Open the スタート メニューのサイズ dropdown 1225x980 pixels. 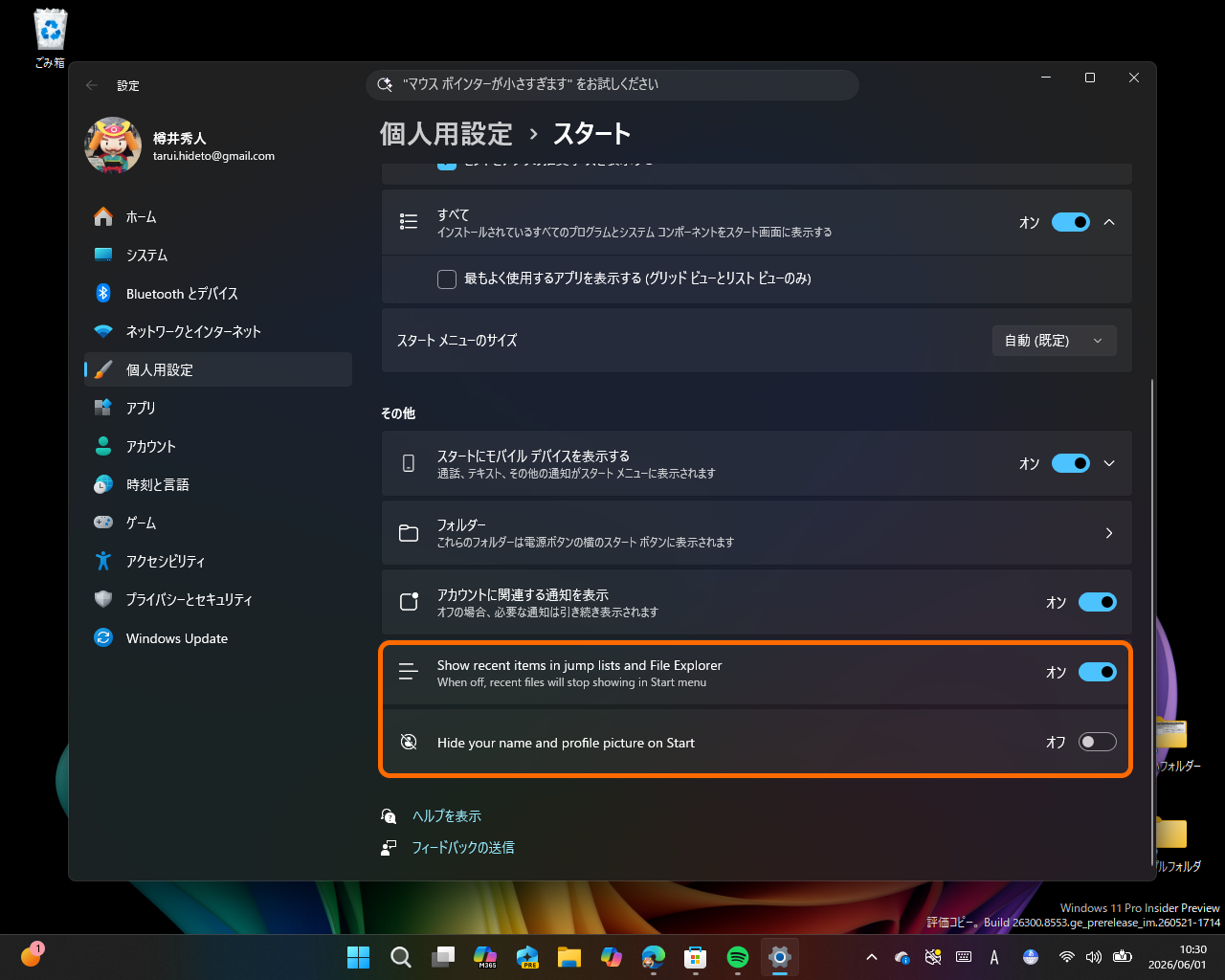(1055, 341)
